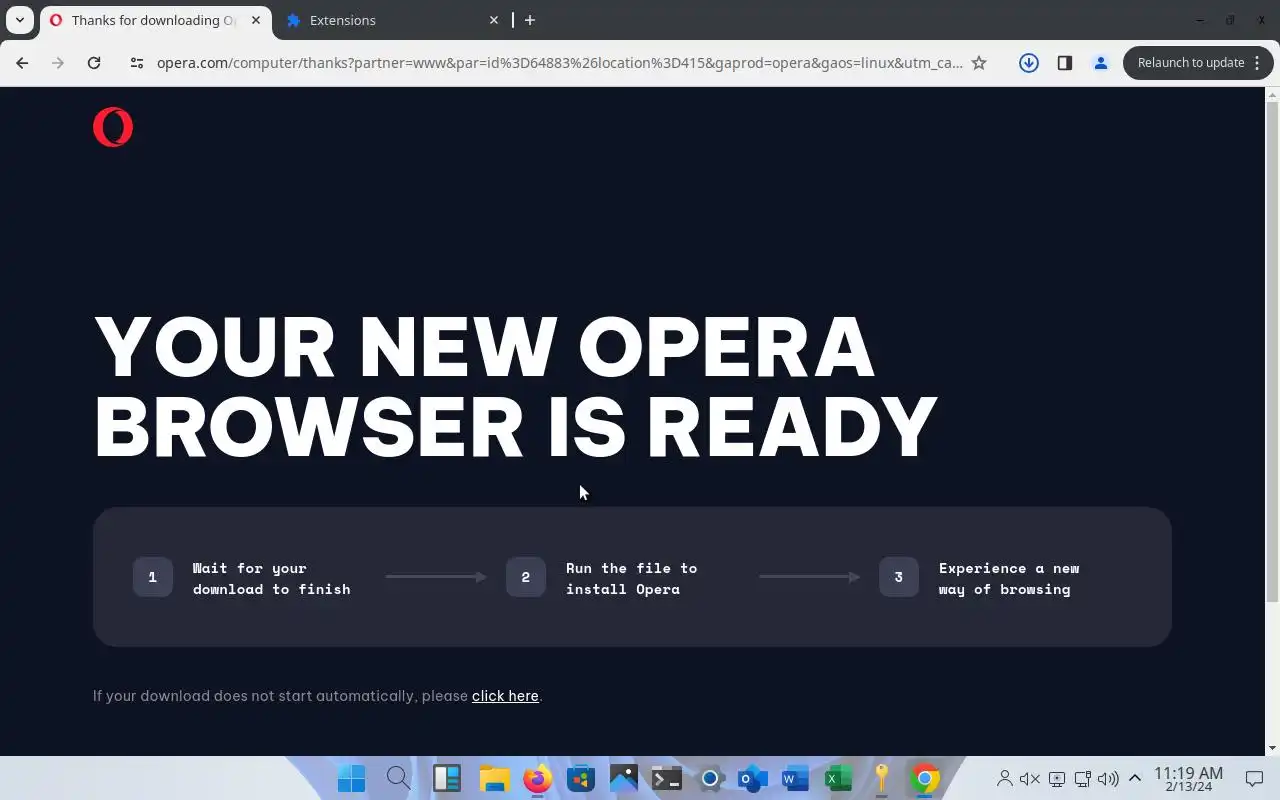Click the scrollbar up arrow
Screen dimensions: 1280x800
coord(1272,96)
